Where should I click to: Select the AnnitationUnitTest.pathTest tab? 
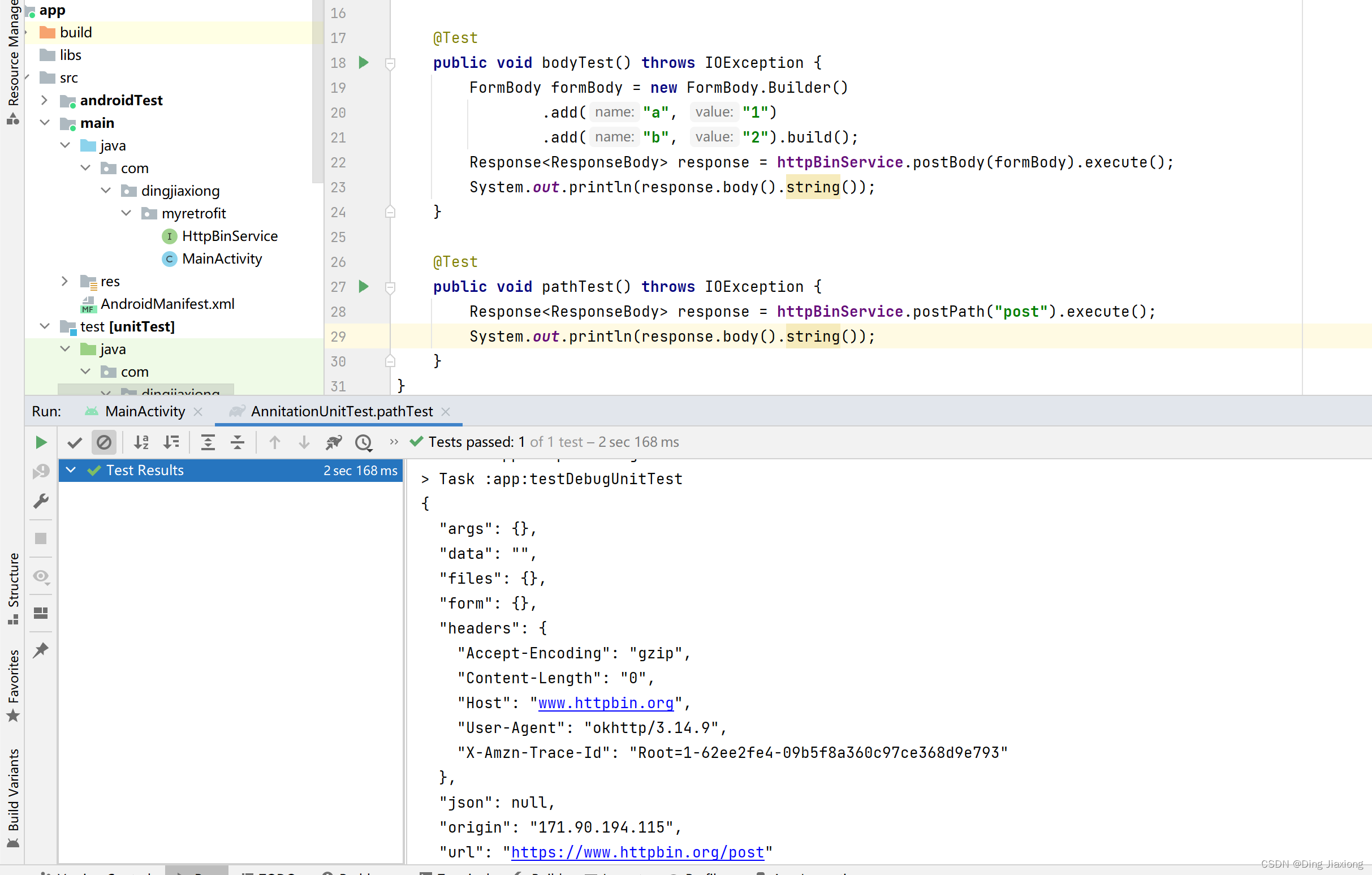(339, 411)
